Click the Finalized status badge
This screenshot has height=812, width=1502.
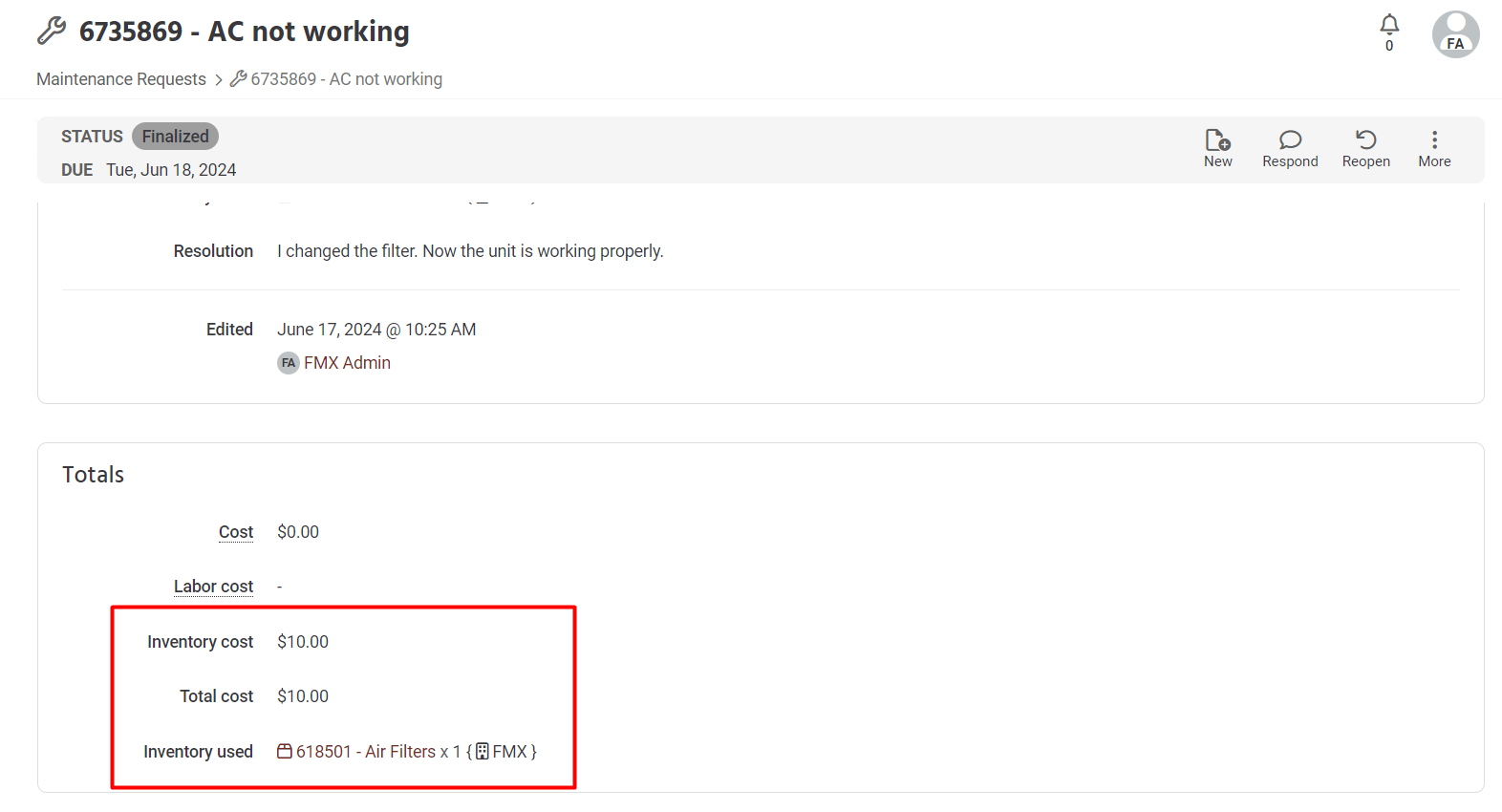175,137
